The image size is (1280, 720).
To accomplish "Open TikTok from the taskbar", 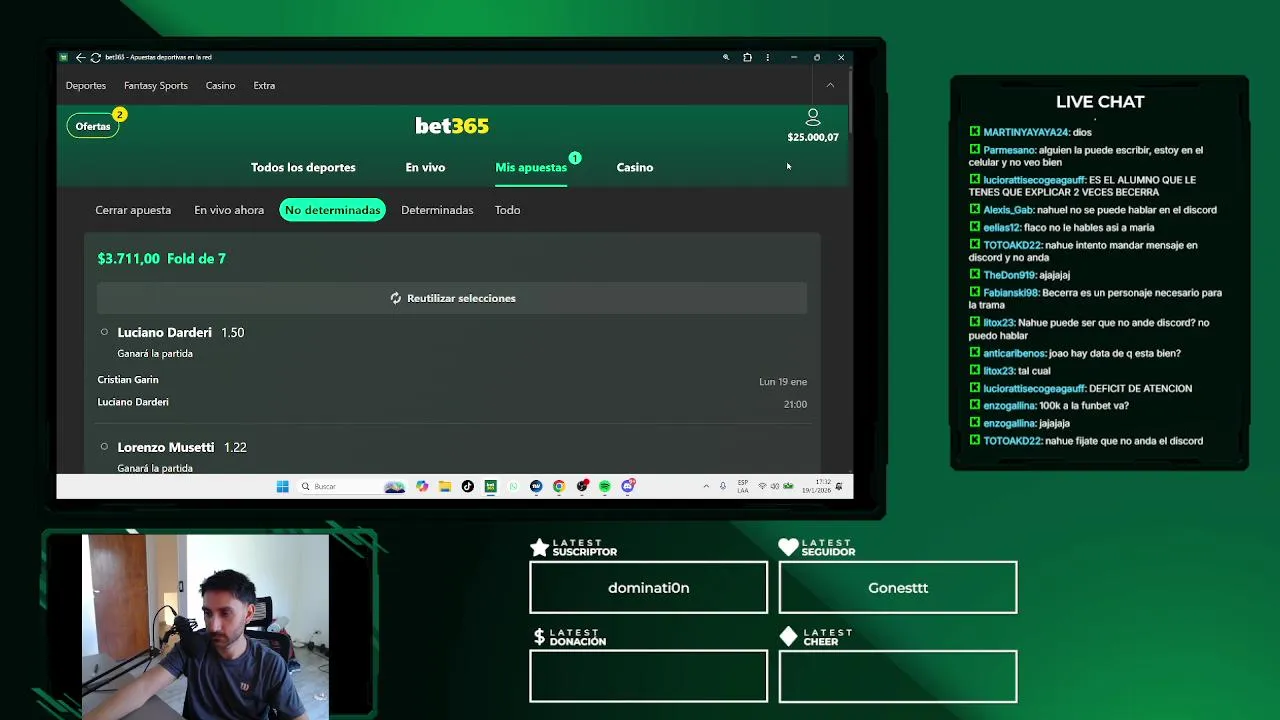I will 467,486.
